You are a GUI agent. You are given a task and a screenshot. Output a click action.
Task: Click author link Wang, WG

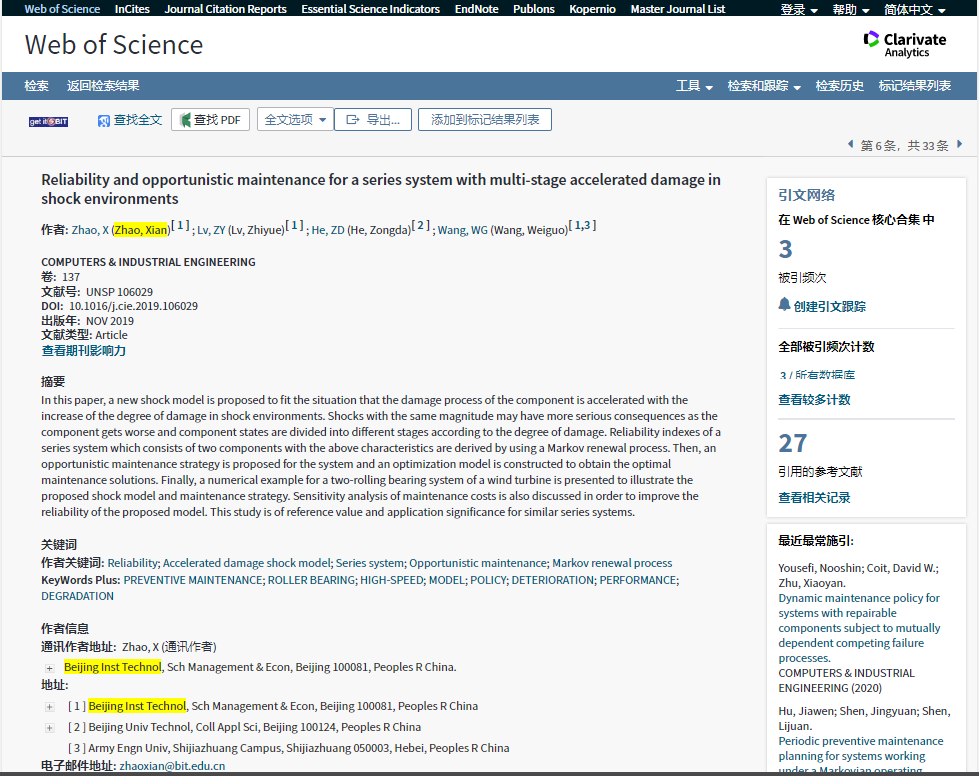(x=463, y=230)
